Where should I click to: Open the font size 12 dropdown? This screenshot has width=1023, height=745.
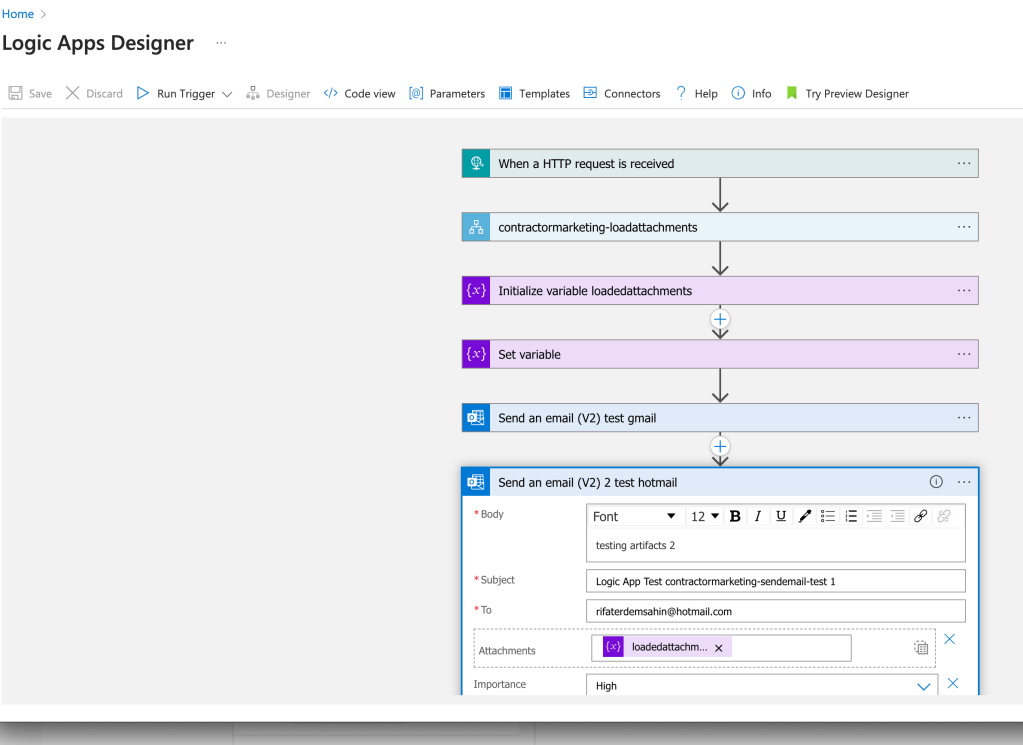705,516
